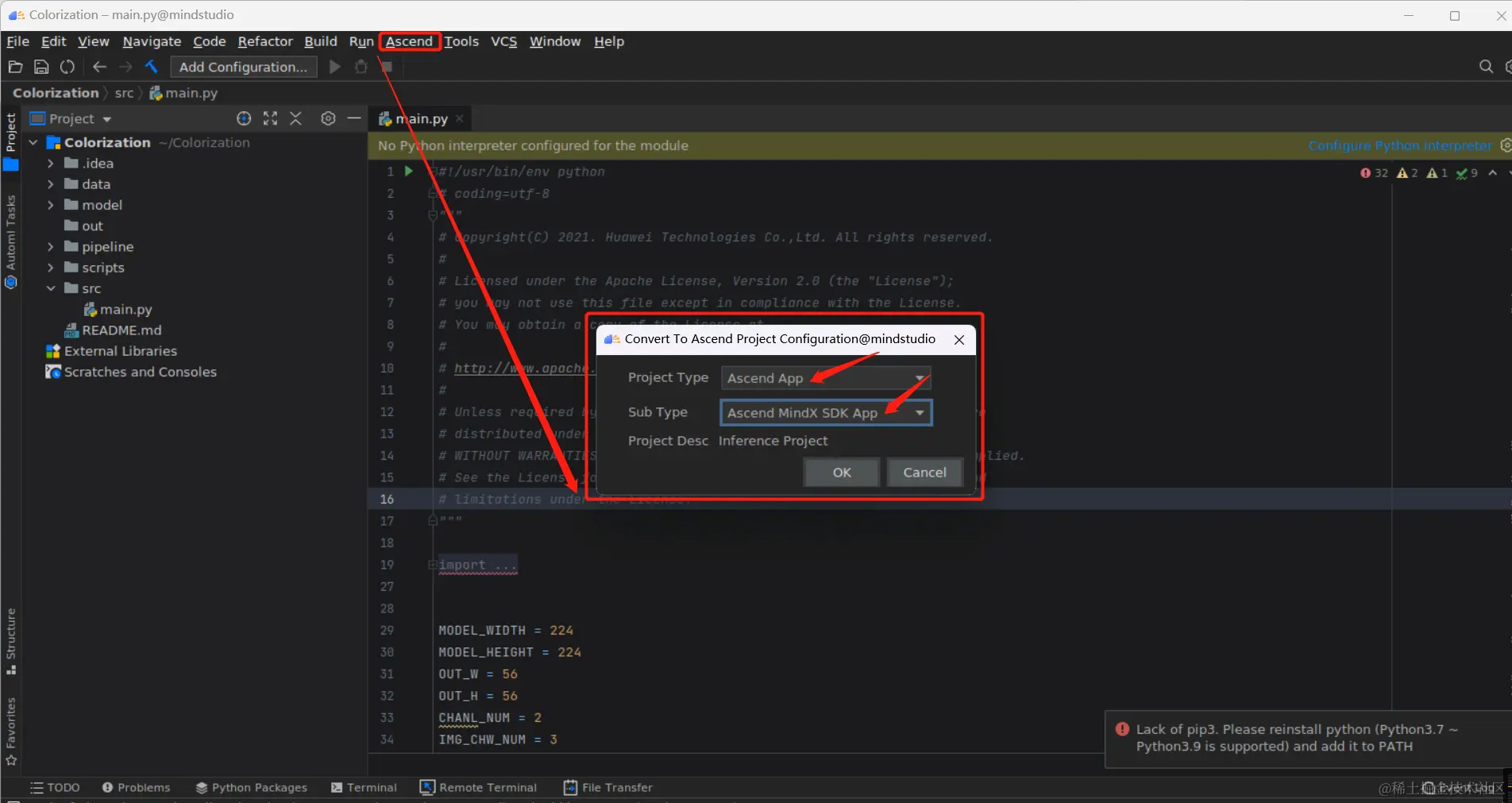The image size is (1512, 803).
Task: Expand the data folder
Action: coord(51,184)
